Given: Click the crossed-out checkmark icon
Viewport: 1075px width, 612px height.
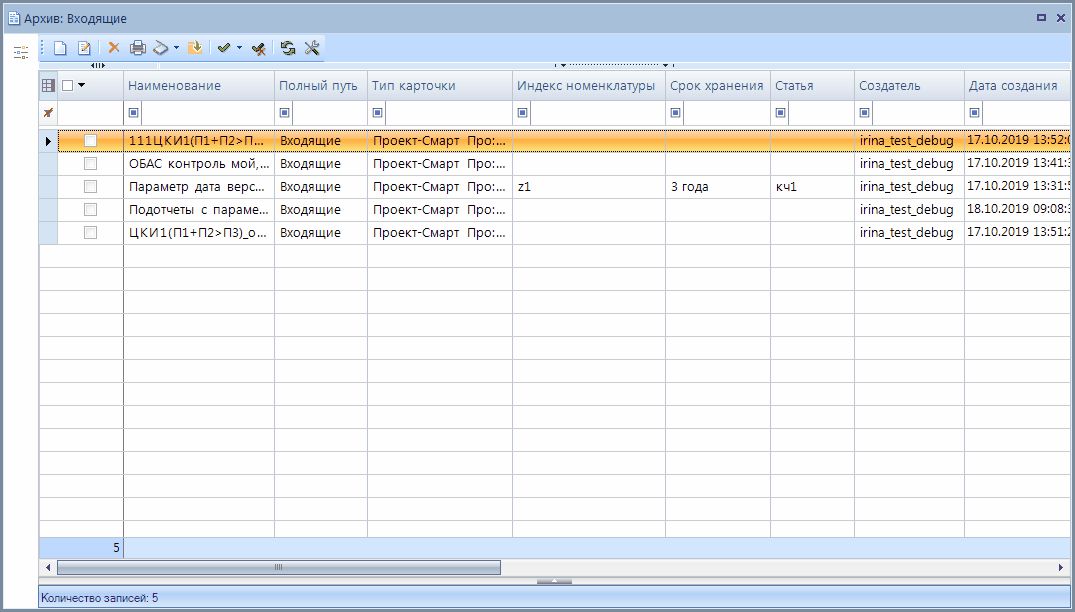Looking at the screenshot, I should 259,48.
